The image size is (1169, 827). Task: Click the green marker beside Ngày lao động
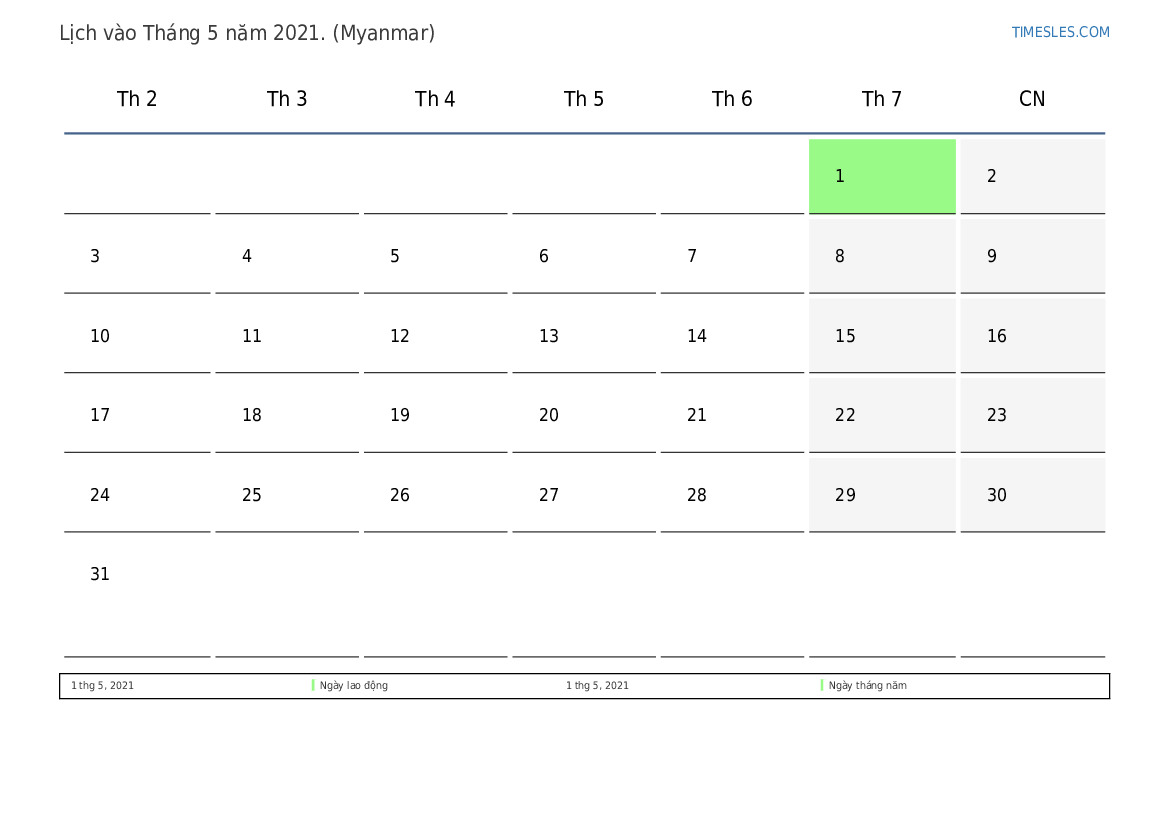[313, 686]
